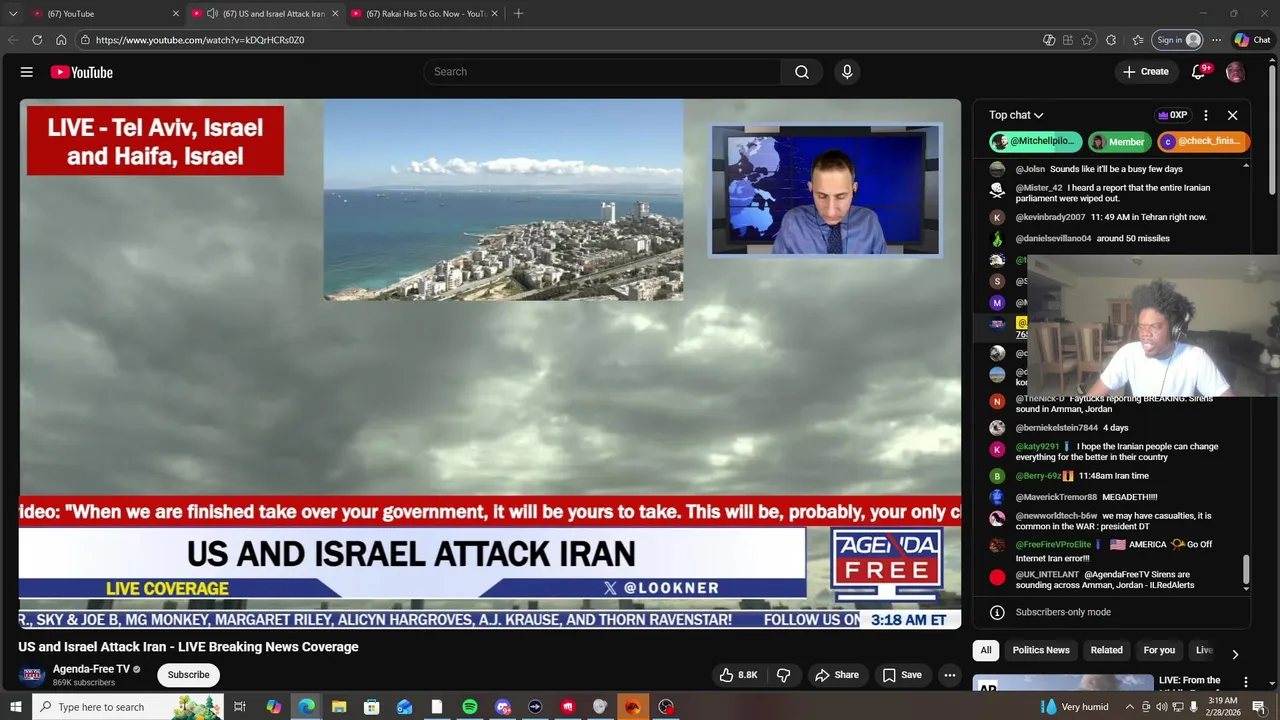View site information icon in address bar

click(x=86, y=40)
